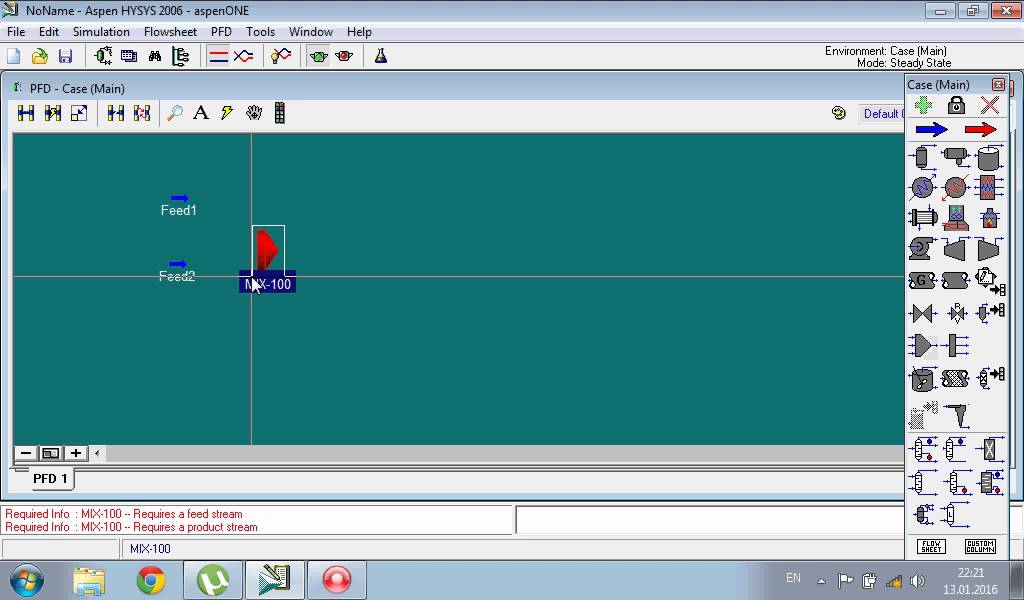The height and width of the screenshot is (600, 1024).
Task: Open the Simulation menu
Action: pos(101,32)
